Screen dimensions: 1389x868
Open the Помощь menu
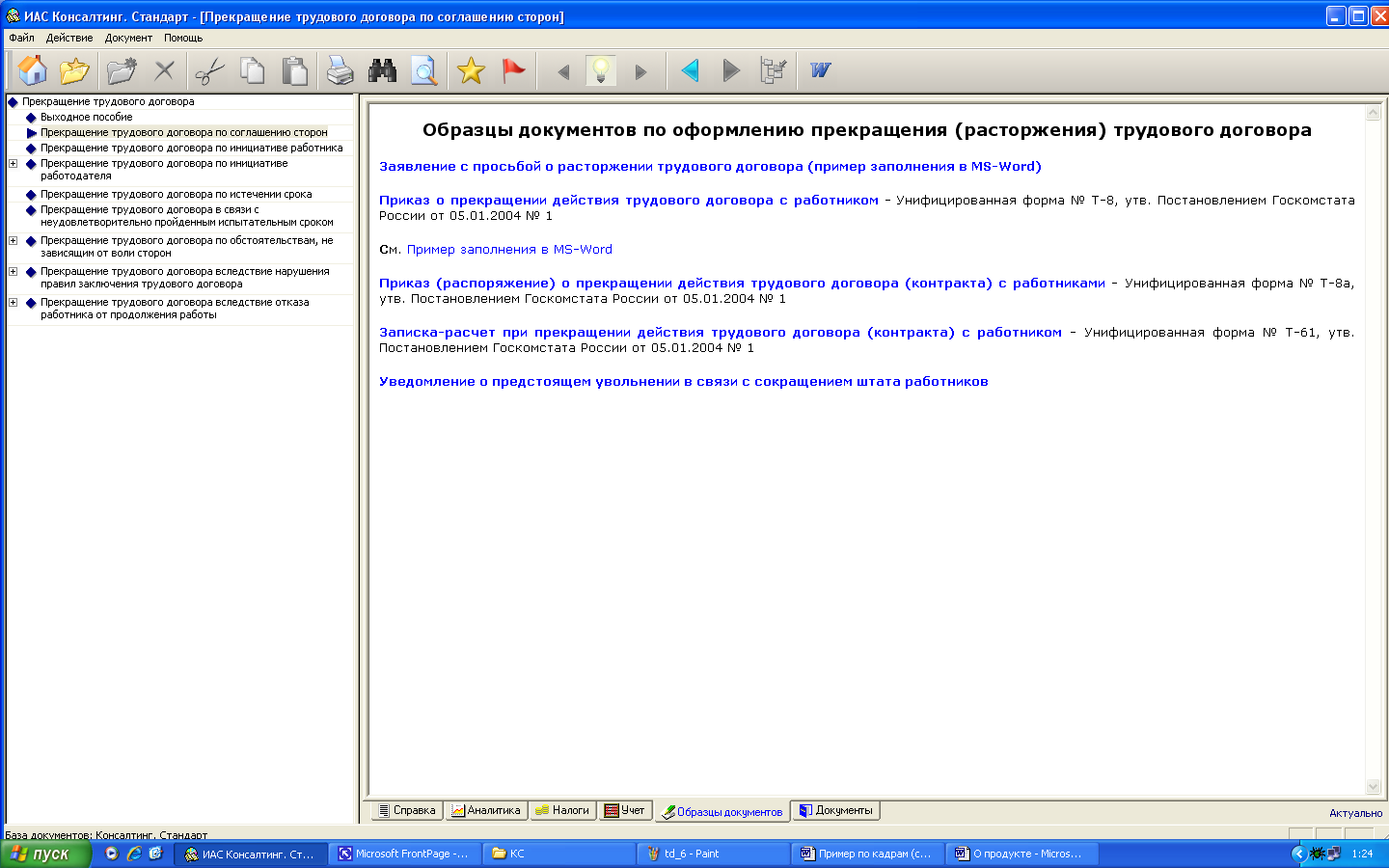point(183,38)
